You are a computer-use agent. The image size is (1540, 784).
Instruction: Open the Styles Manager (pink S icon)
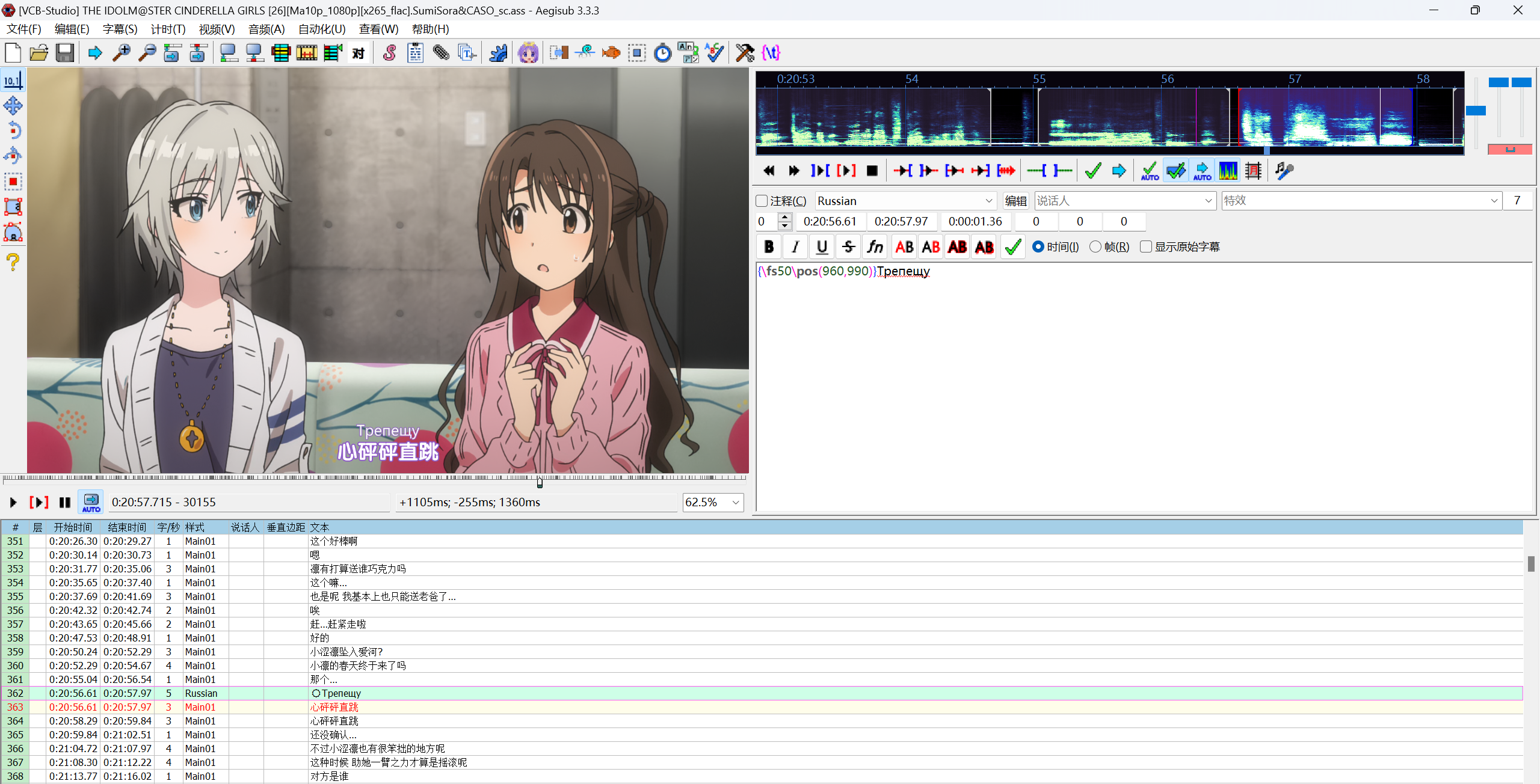389,53
